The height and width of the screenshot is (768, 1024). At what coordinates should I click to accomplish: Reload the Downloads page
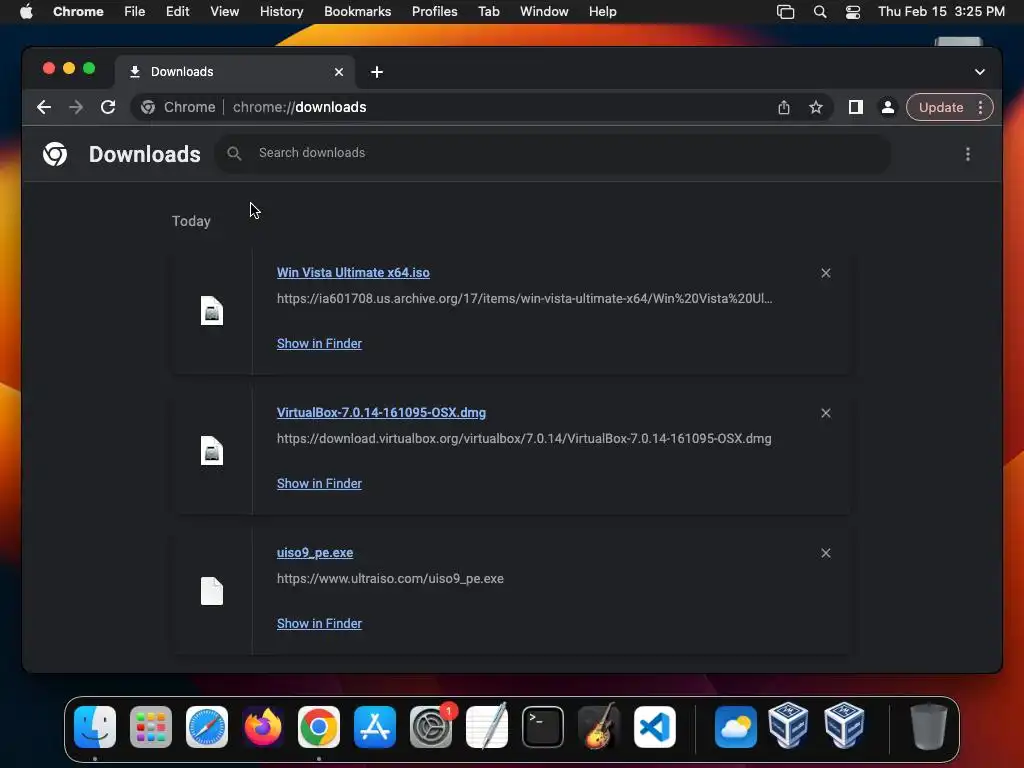tap(108, 107)
